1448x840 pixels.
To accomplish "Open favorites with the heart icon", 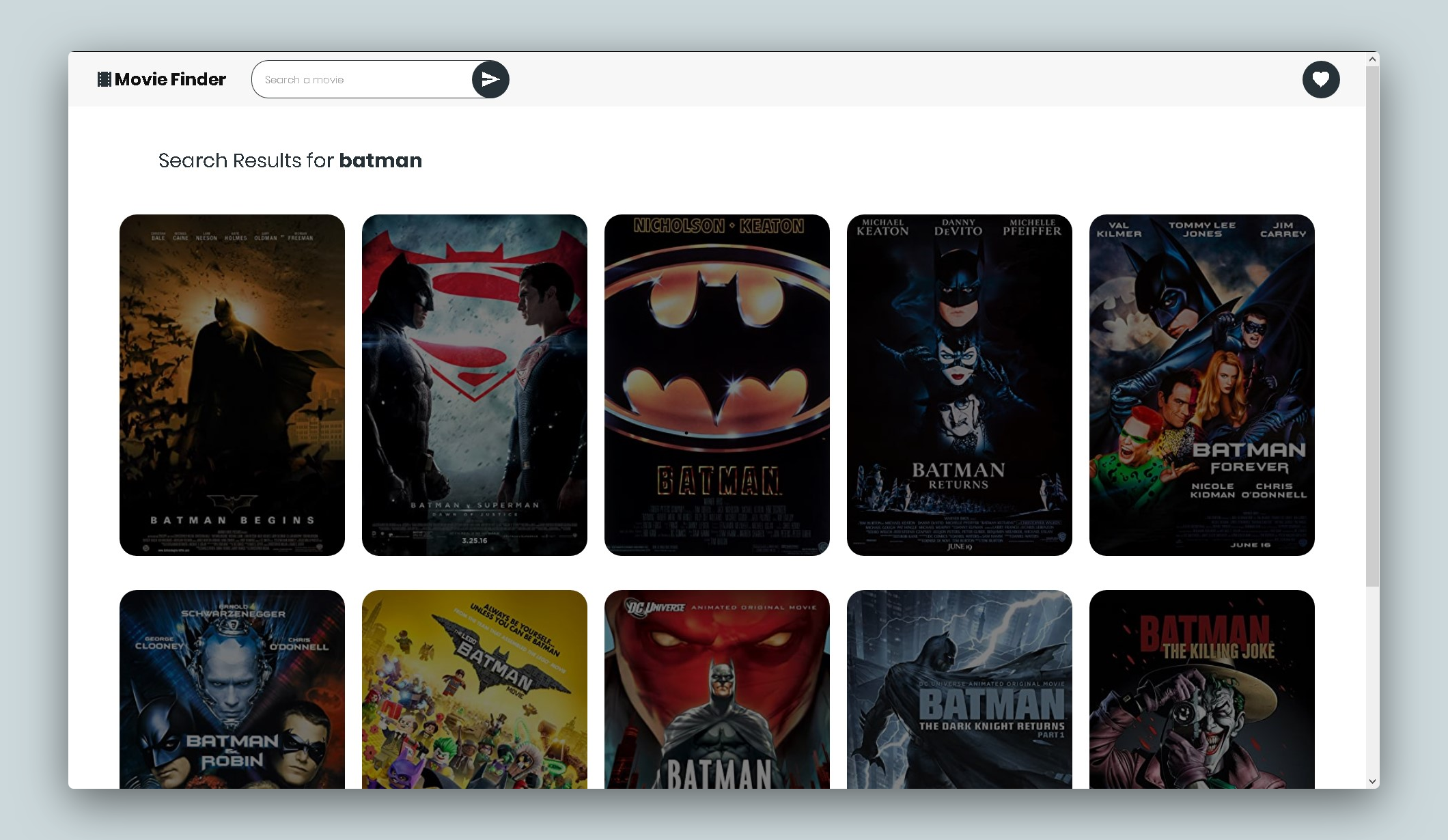I will click(1320, 79).
